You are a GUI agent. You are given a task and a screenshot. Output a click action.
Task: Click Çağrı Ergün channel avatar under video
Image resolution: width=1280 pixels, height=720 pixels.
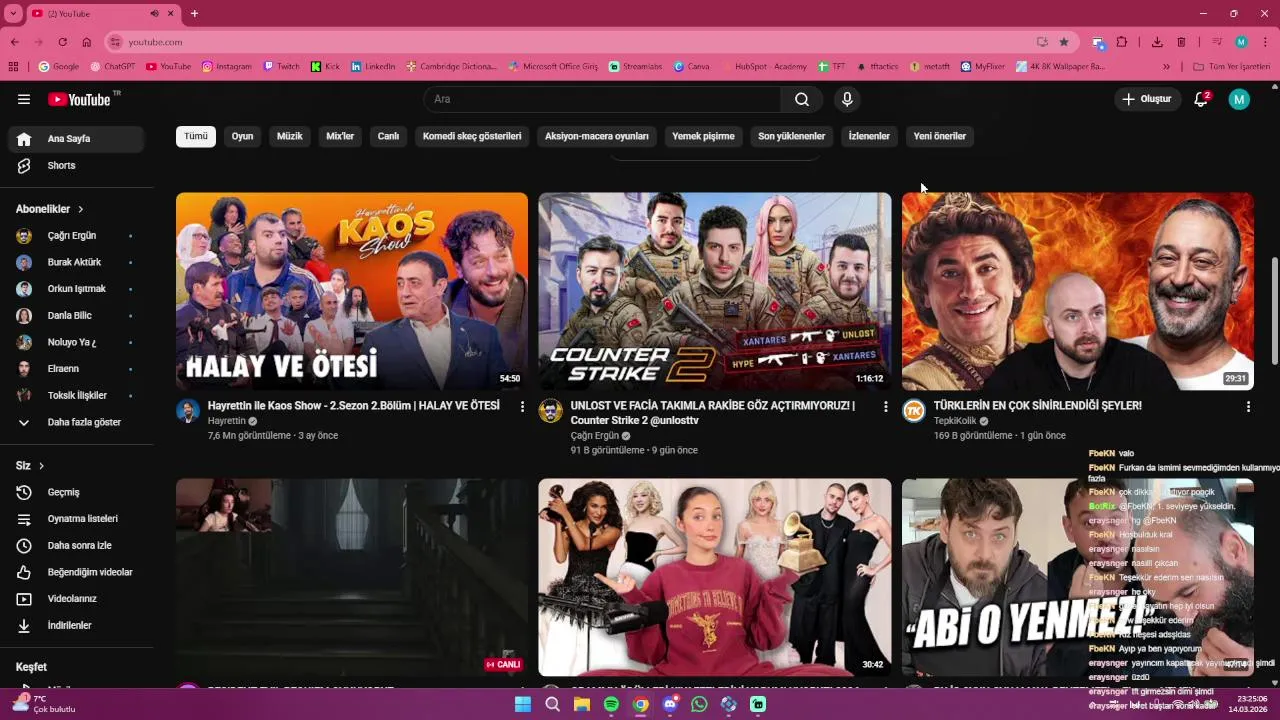[x=551, y=411]
